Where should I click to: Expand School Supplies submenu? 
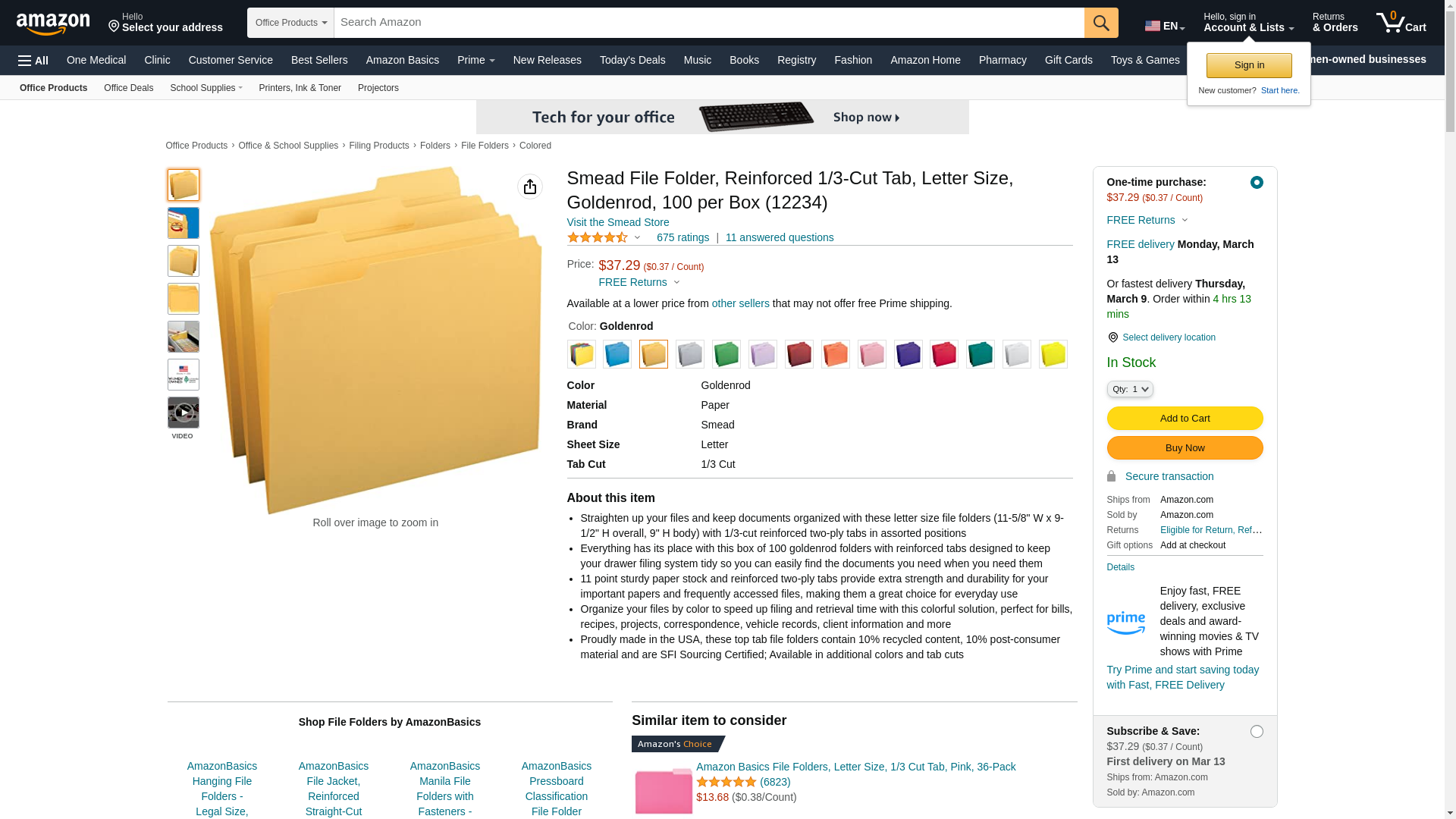click(x=206, y=88)
